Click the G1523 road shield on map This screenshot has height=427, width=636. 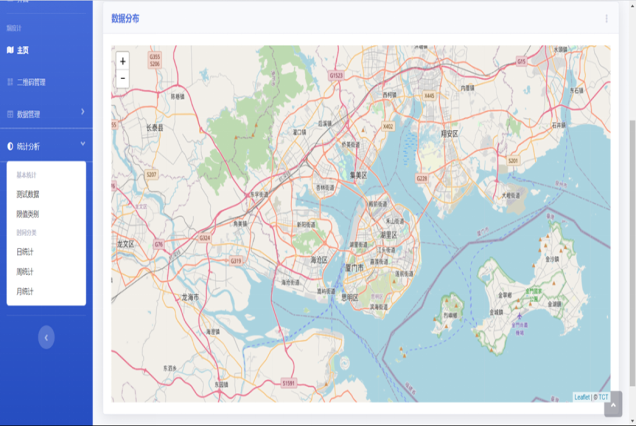coord(336,75)
